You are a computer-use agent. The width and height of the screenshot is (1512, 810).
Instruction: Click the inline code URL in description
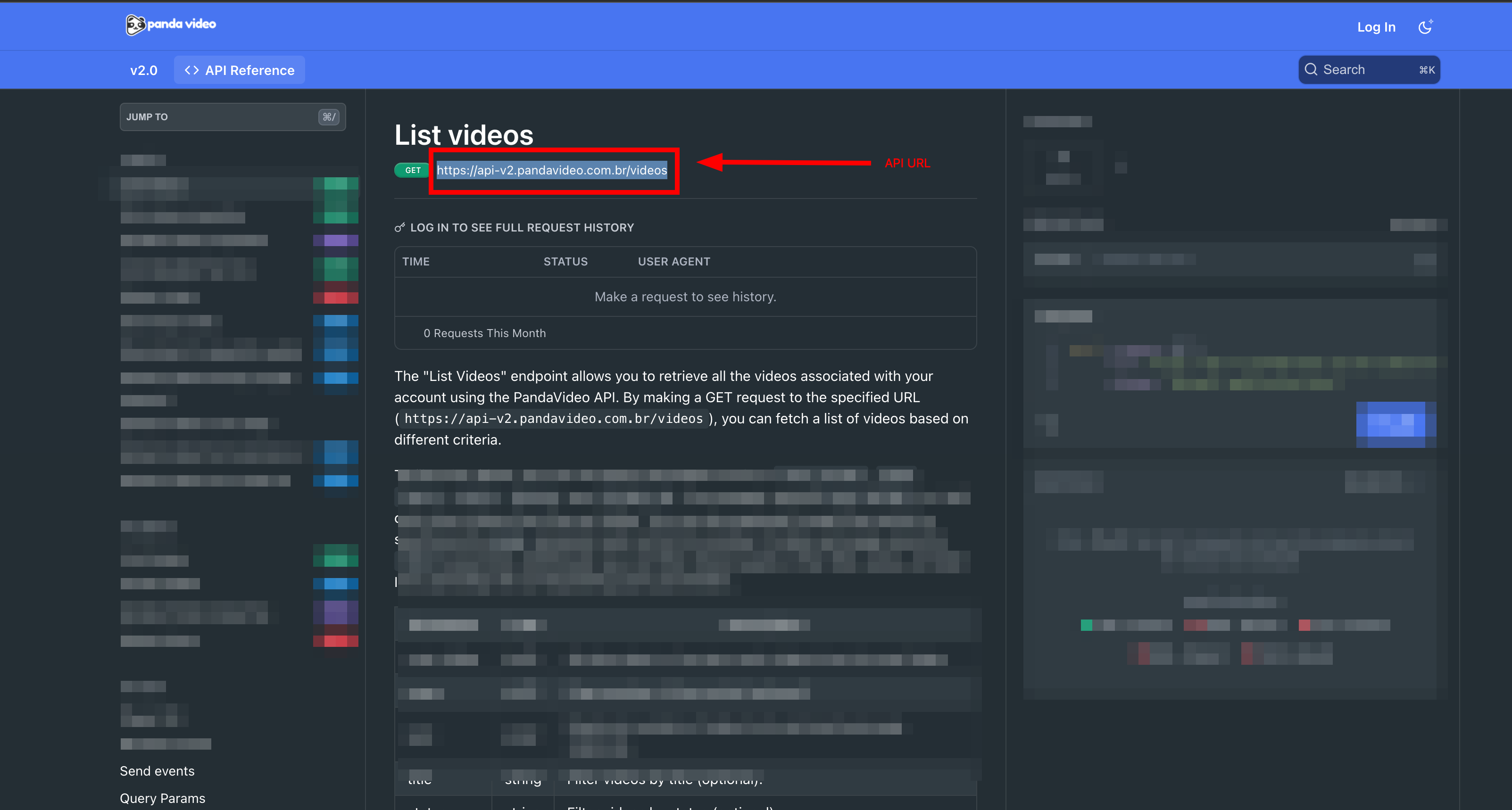tap(553, 419)
